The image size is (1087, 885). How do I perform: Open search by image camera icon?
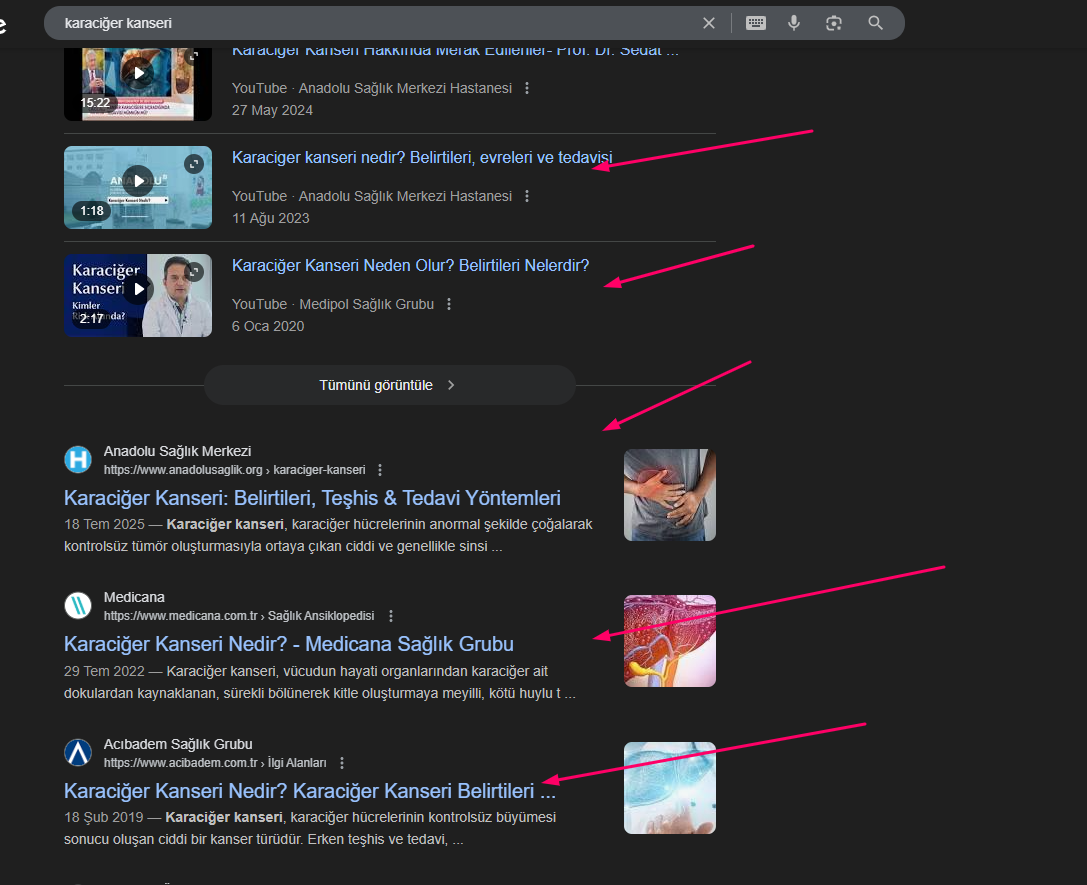pos(834,23)
